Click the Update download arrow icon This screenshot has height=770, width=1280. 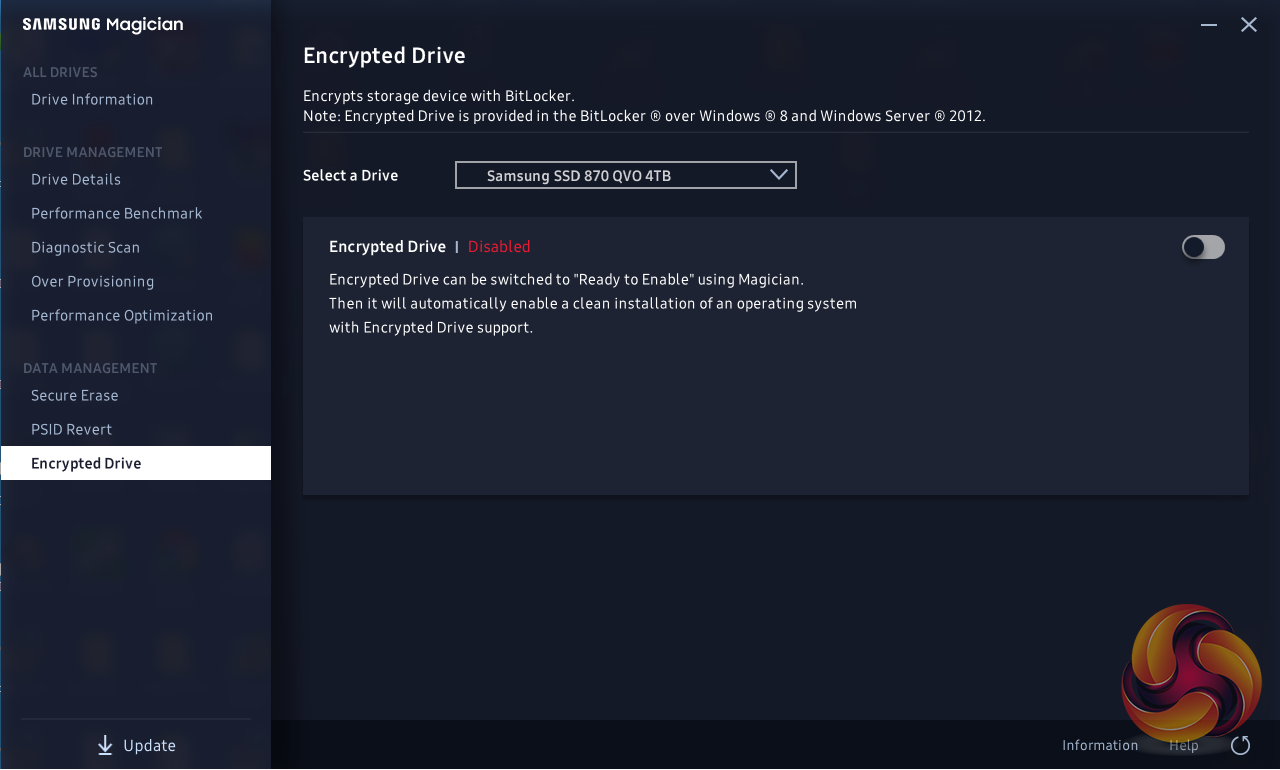105,745
